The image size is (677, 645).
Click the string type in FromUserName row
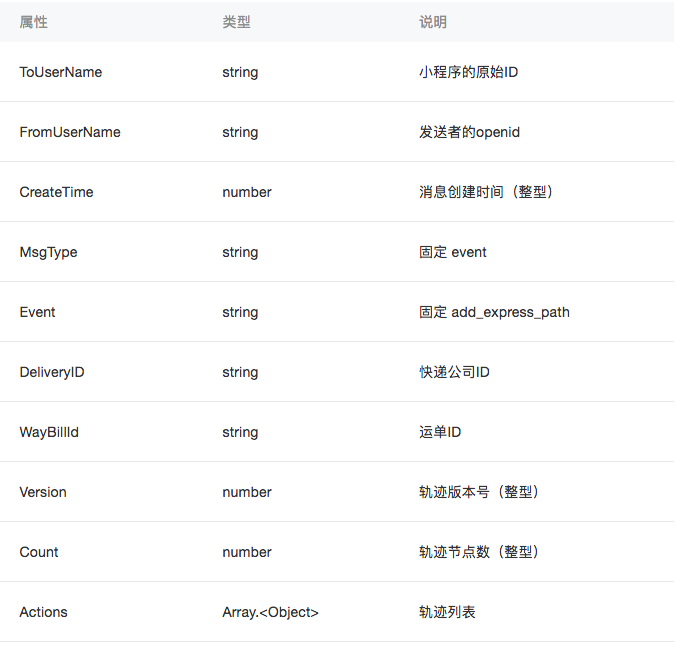240,132
